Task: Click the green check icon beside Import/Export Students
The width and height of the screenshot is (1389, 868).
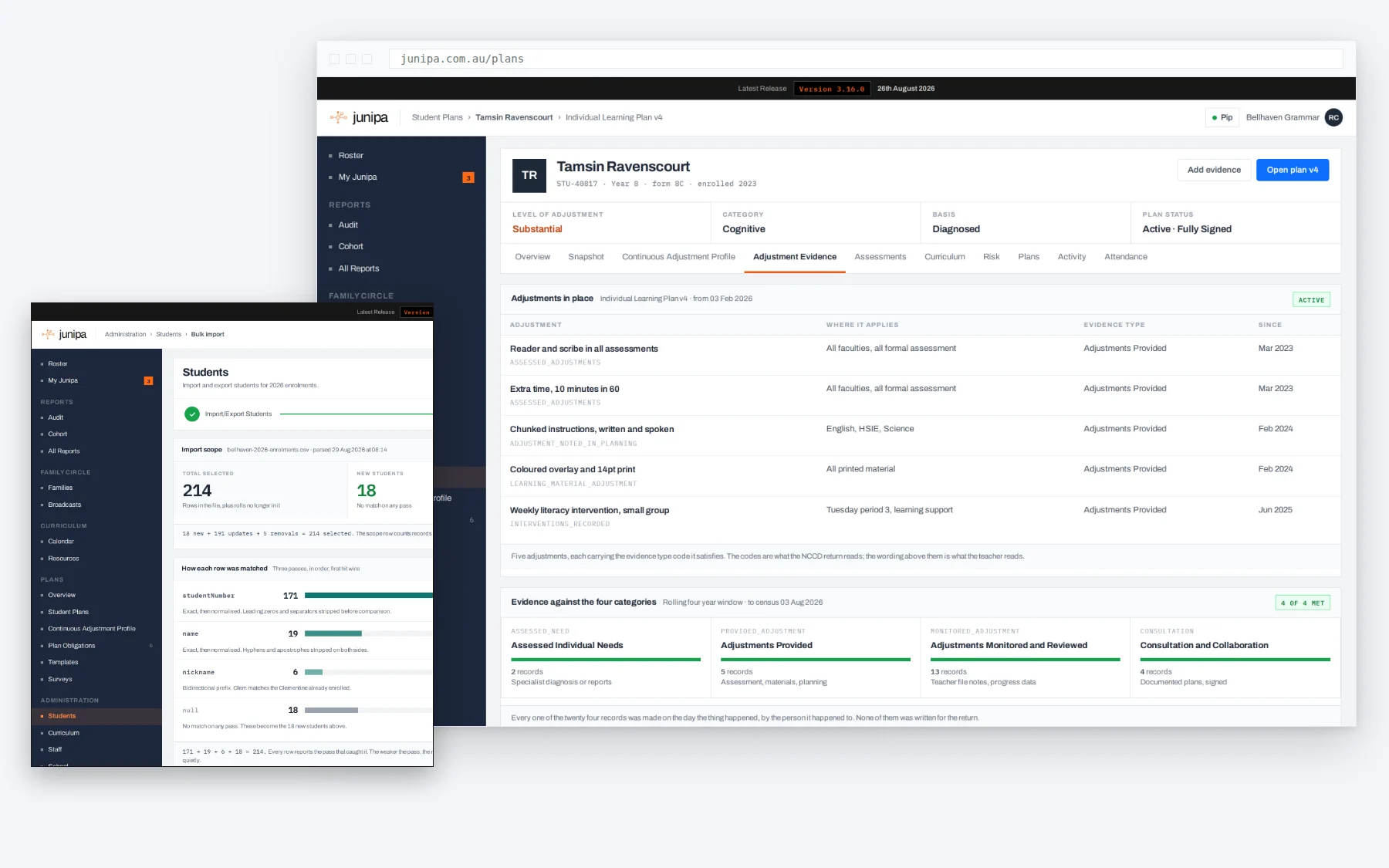Action: point(192,414)
